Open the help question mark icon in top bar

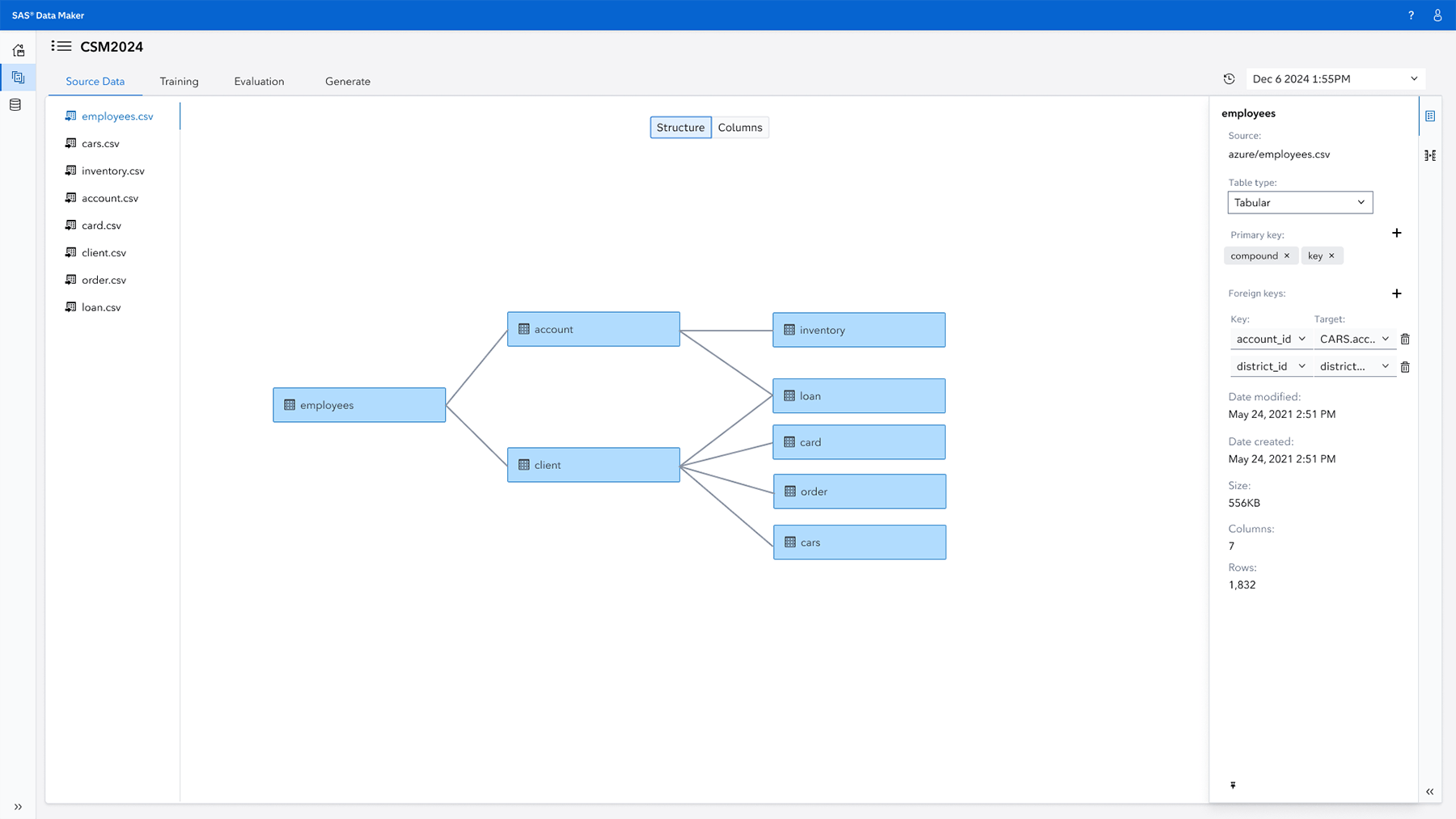click(1410, 15)
